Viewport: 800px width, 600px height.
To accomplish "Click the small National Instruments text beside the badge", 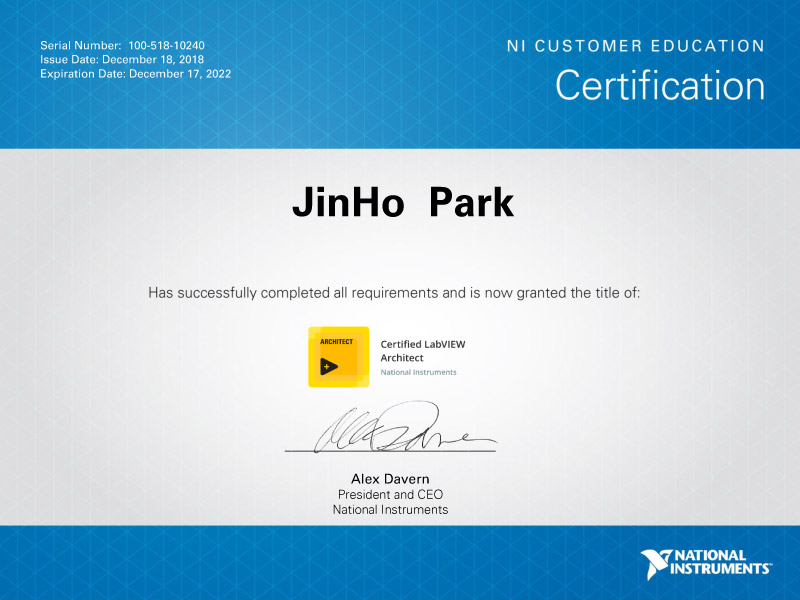I will click(418, 372).
